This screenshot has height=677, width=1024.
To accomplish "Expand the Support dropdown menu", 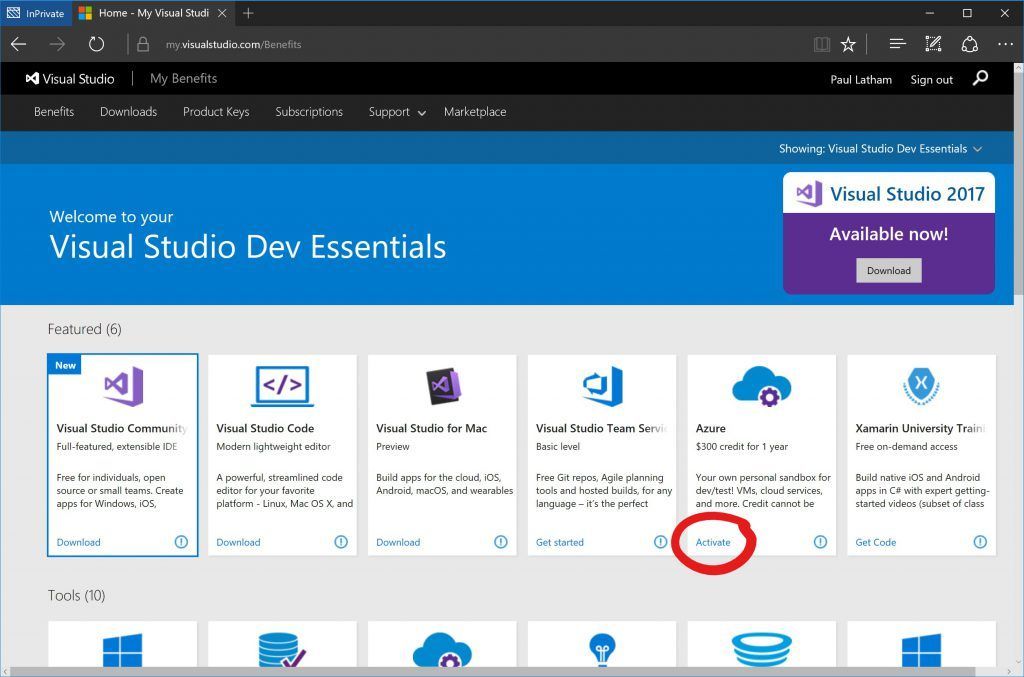I will (x=397, y=112).
